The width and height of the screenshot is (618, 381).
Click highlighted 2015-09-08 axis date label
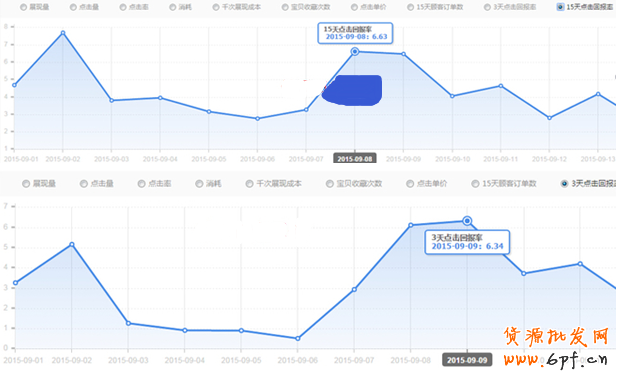coord(355,159)
